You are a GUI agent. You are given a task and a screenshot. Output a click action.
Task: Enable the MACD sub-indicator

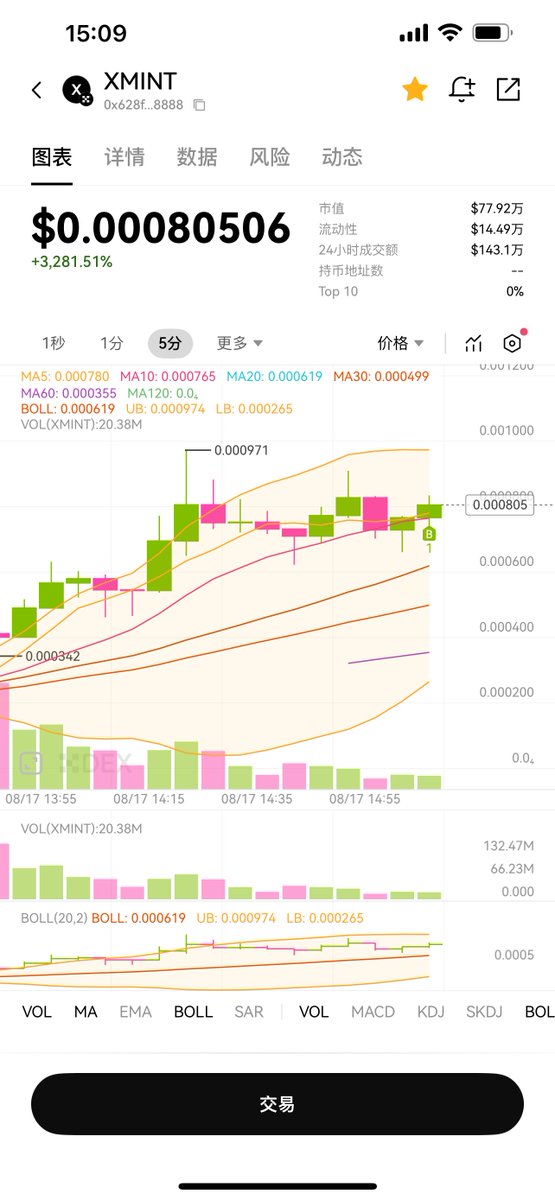pos(372,1012)
